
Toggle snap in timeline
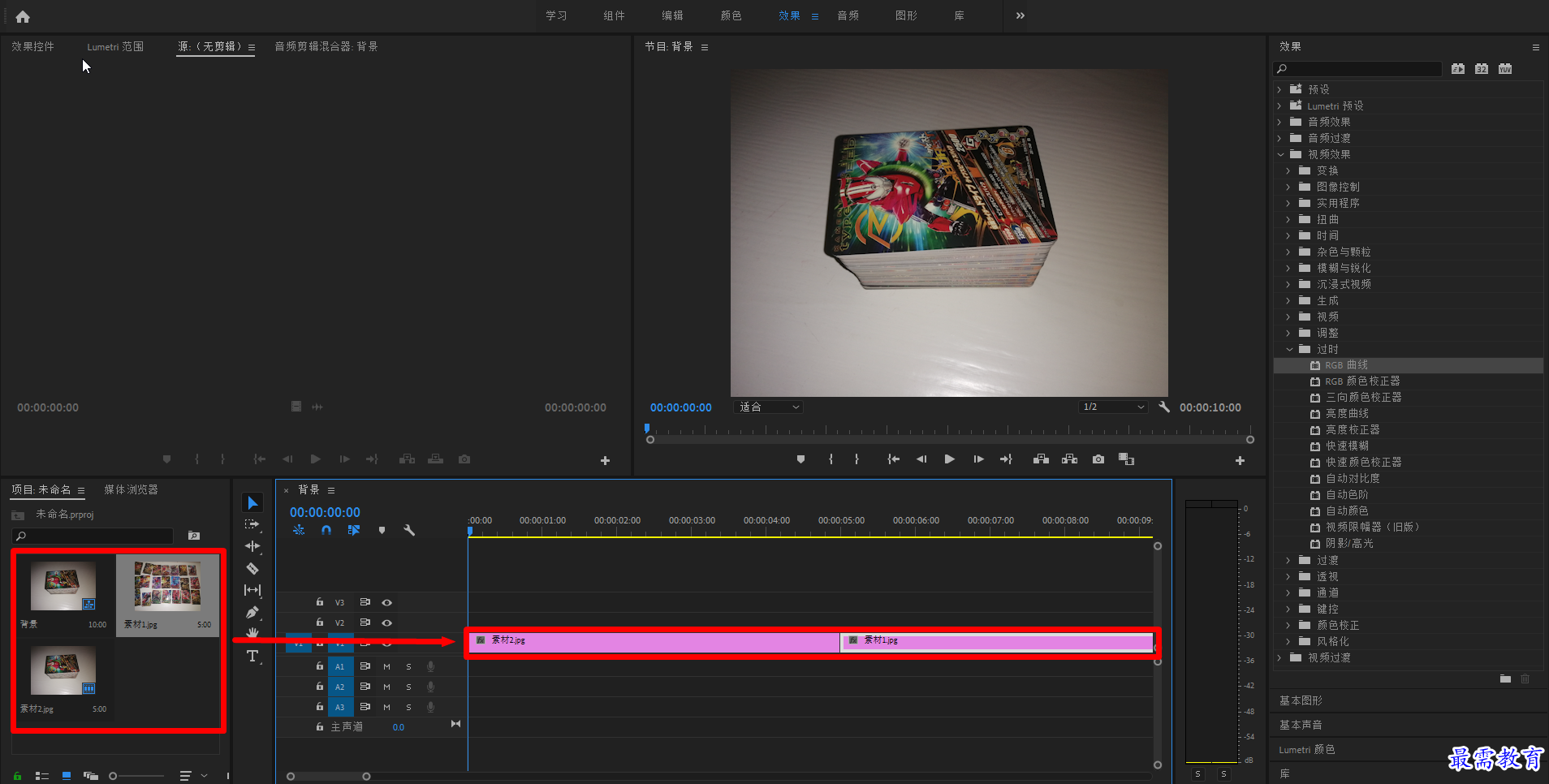coord(326,530)
